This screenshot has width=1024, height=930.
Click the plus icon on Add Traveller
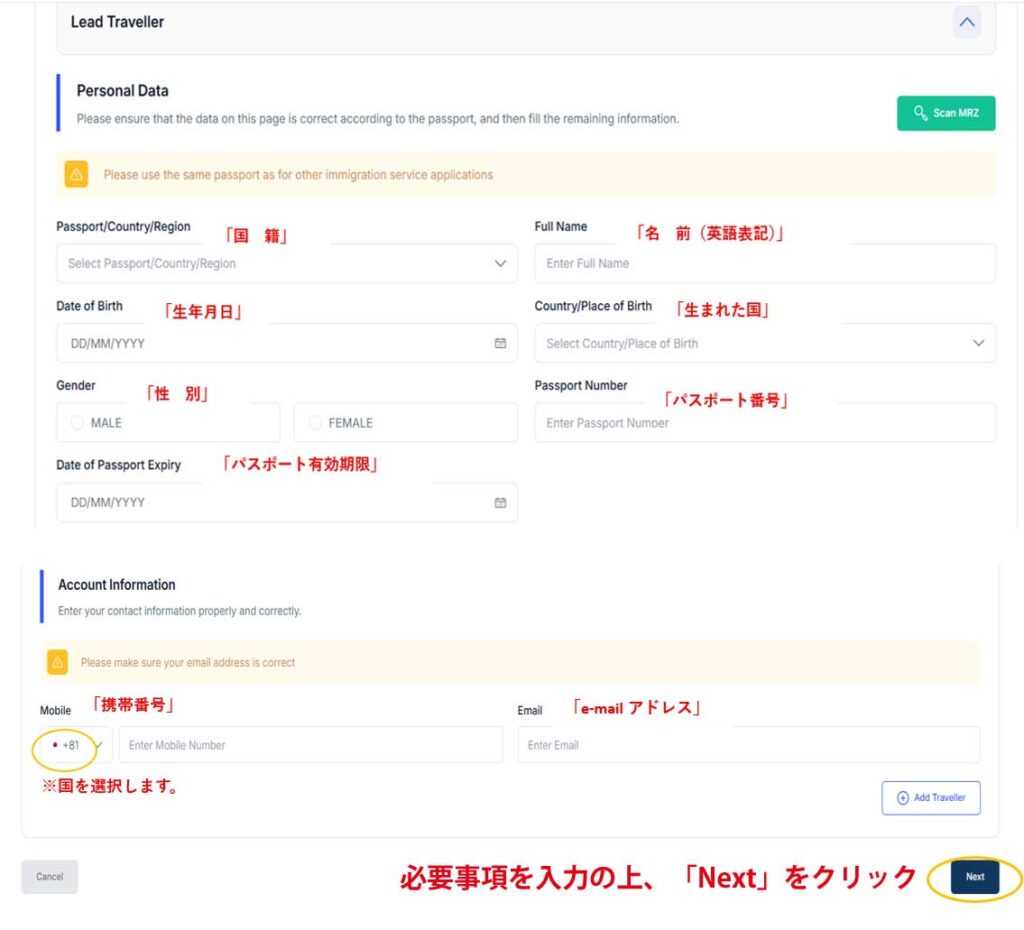click(x=903, y=798)
